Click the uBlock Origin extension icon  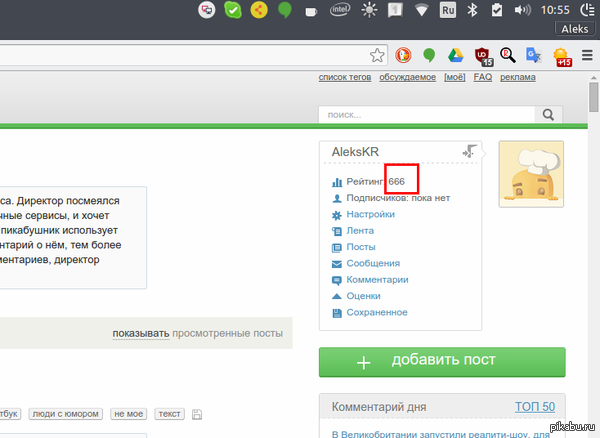coord(482,55)
